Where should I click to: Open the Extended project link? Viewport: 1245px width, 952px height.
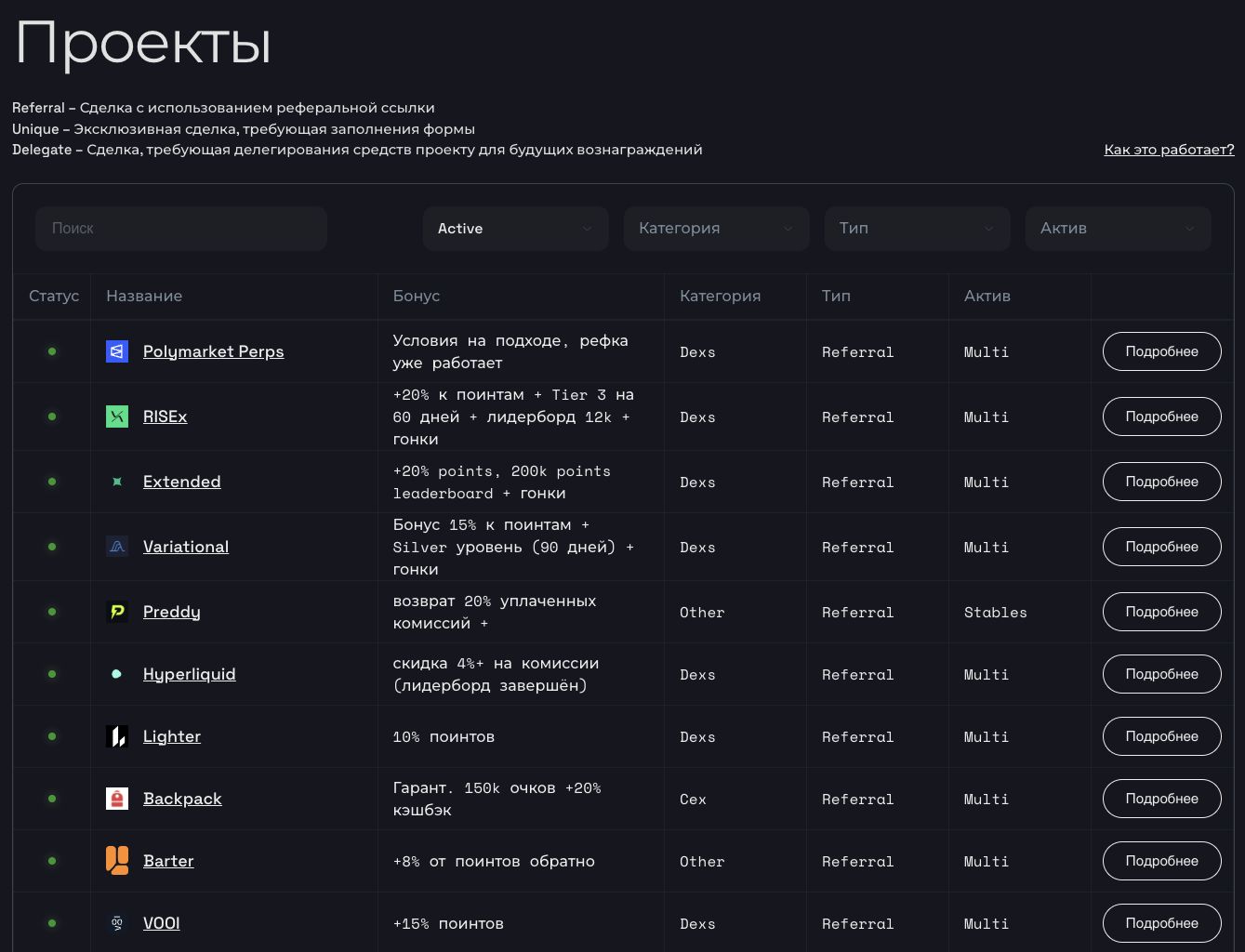(x=182, y=482)
